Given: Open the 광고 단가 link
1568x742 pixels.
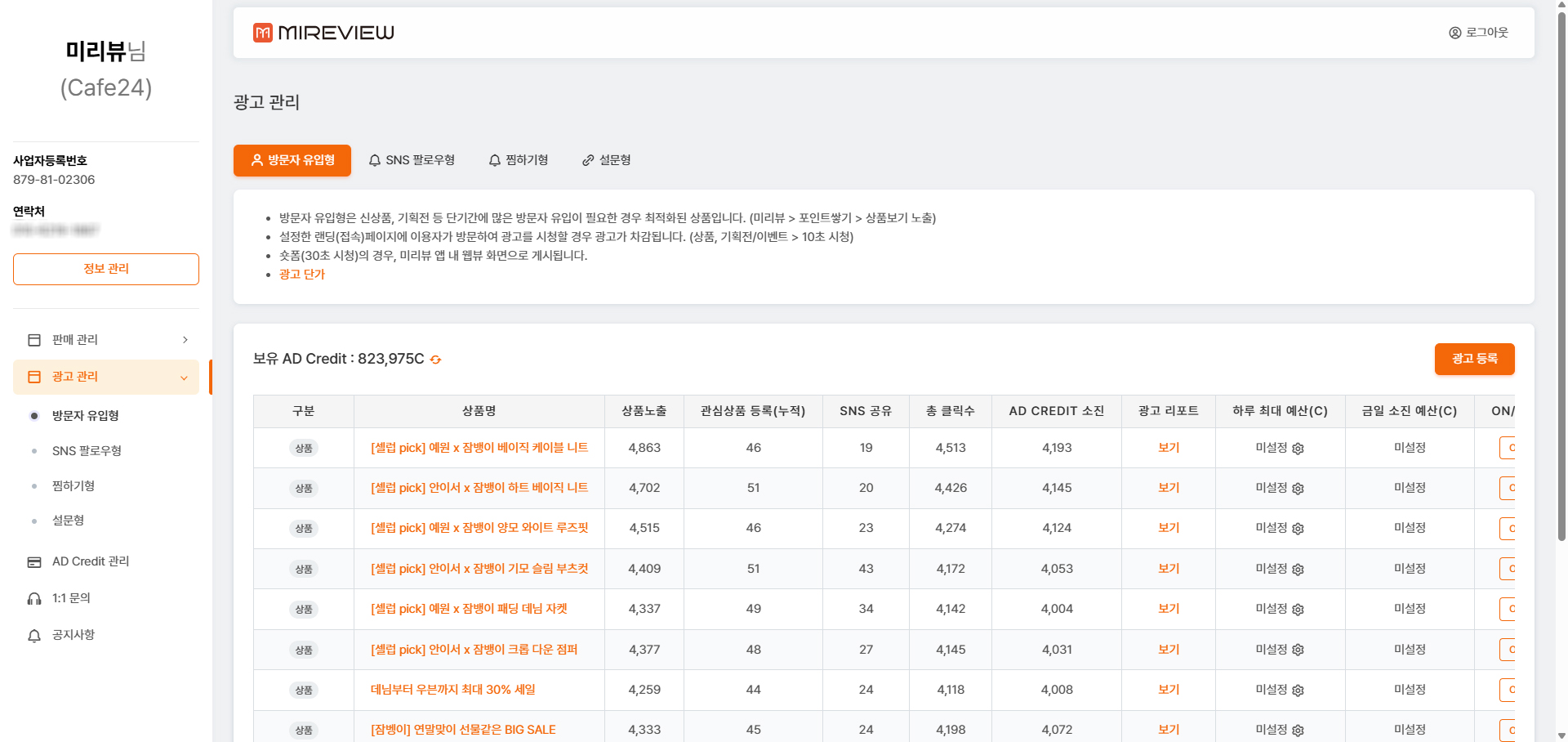Looking at the screenshot, I should (x=302, y=275).
